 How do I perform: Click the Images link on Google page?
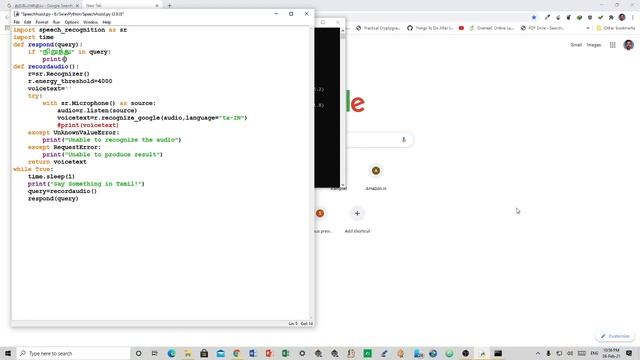tap(594, 45)
